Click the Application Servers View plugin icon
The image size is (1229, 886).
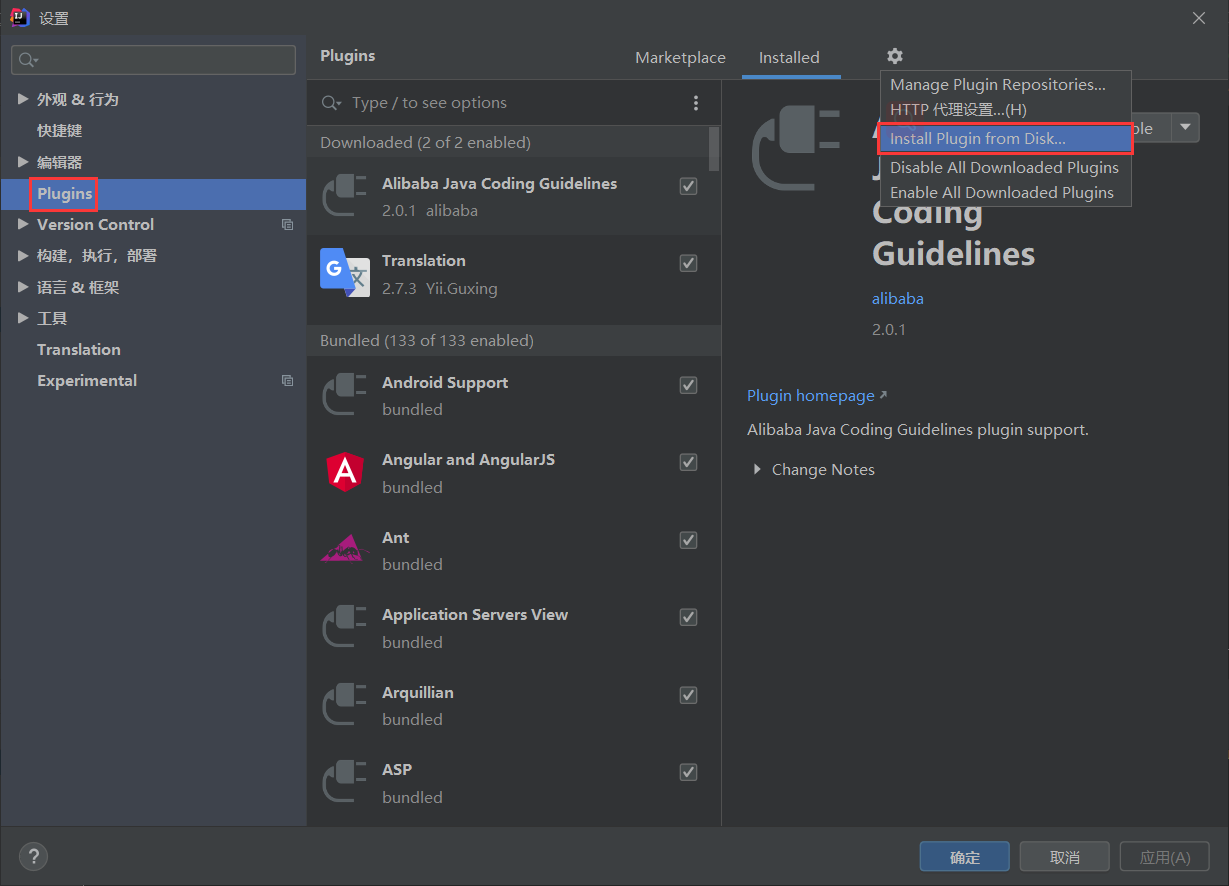[345, 627]
